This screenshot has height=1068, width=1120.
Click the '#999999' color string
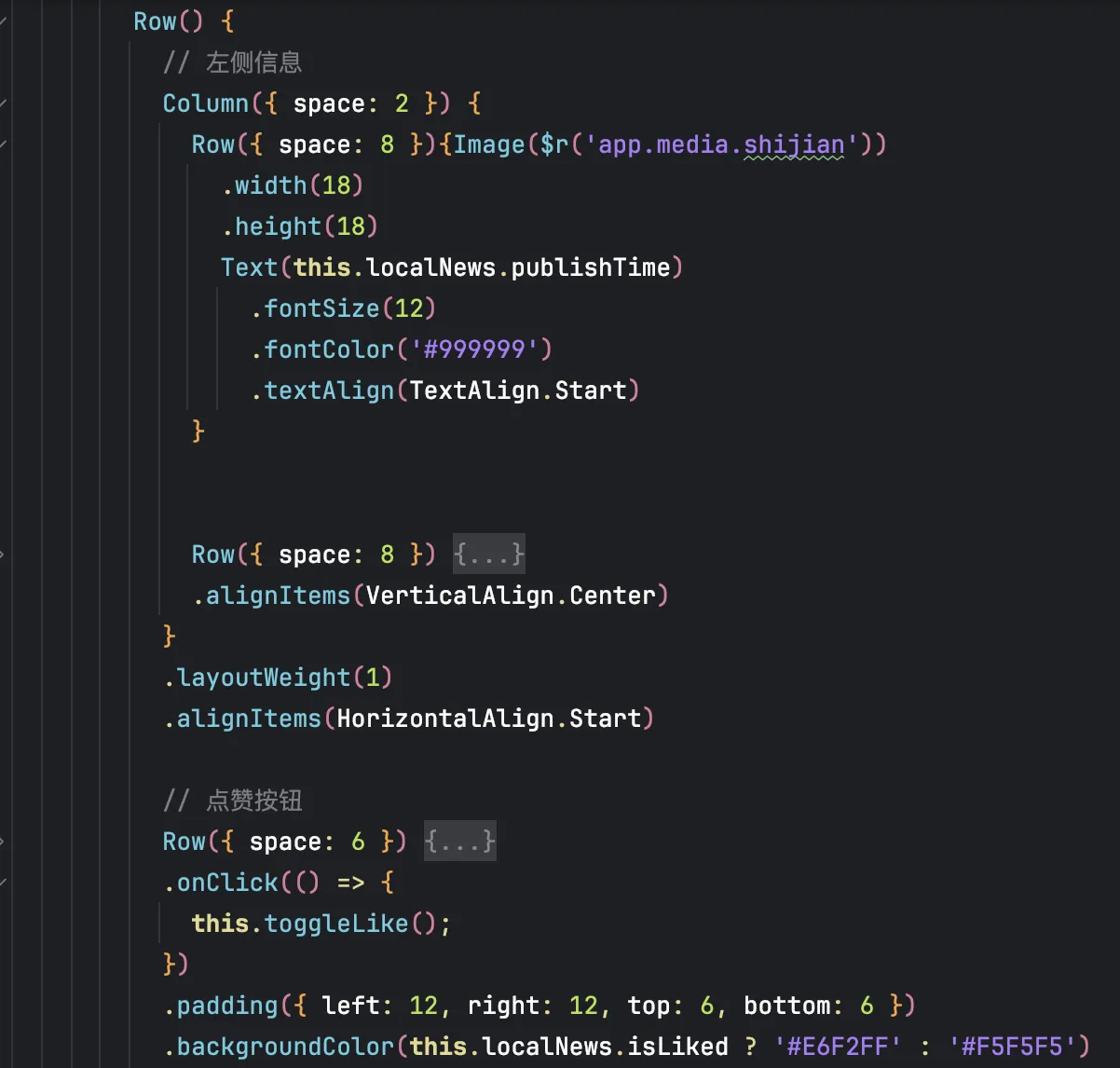[474, 349]
